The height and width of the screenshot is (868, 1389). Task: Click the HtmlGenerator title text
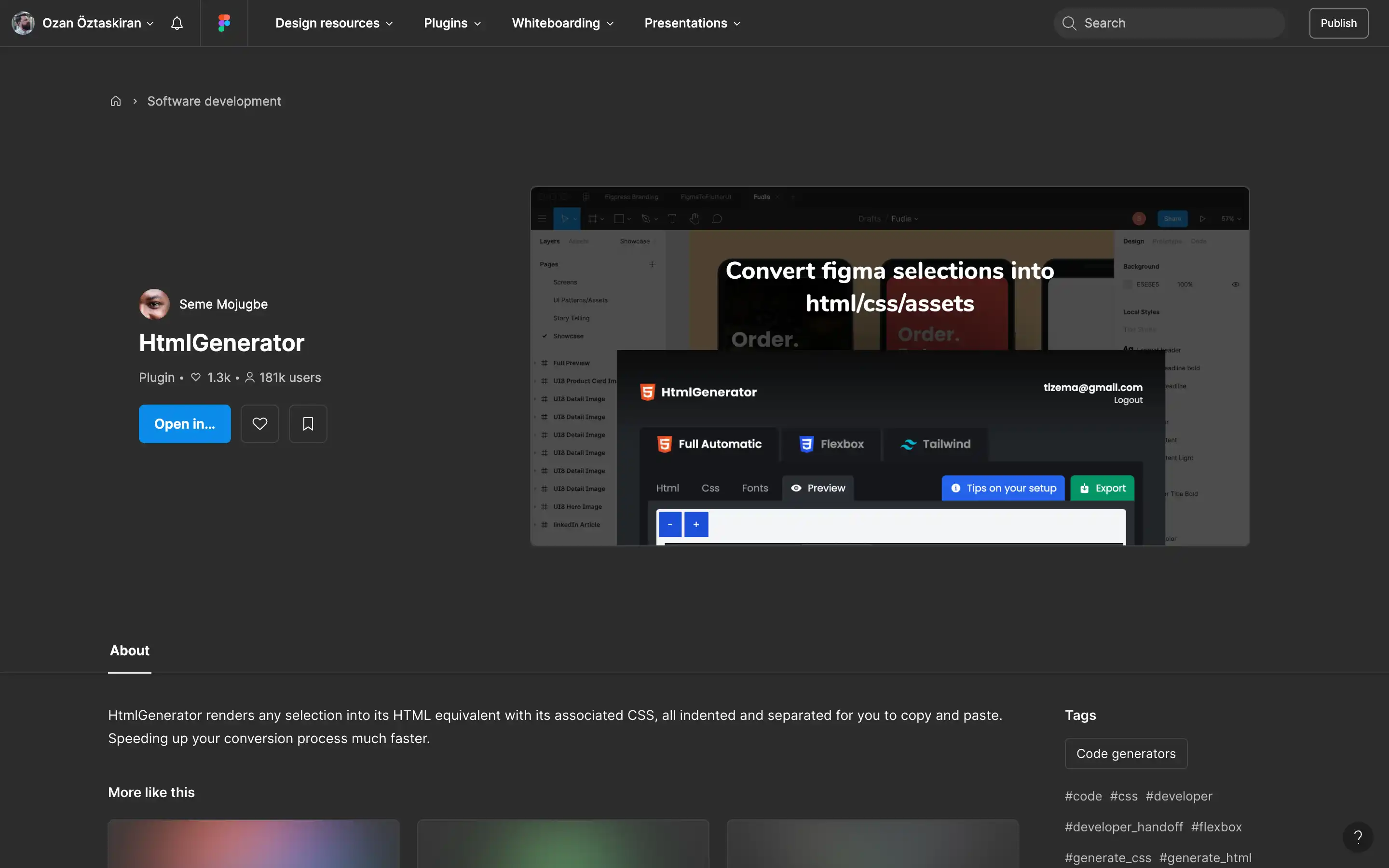click(221, 343)
